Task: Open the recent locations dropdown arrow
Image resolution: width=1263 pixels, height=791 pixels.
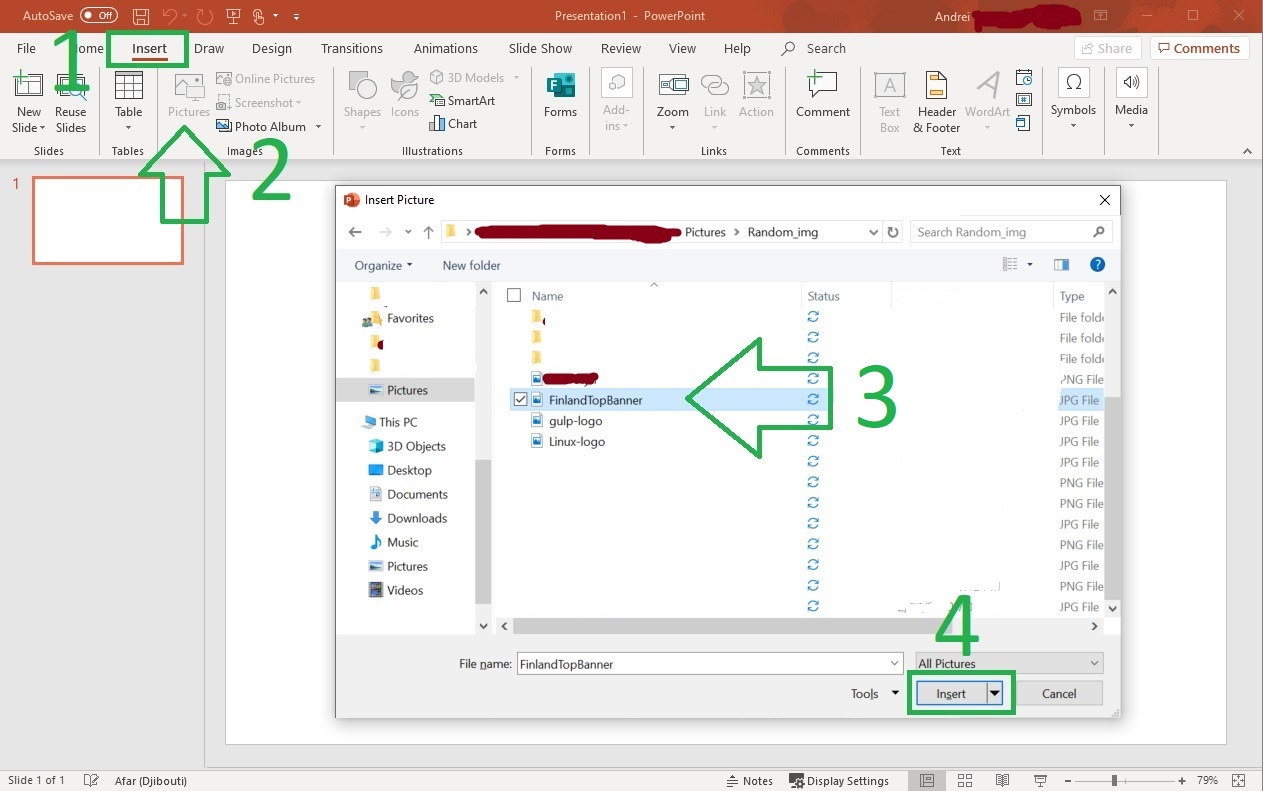Action: [408, 232]
